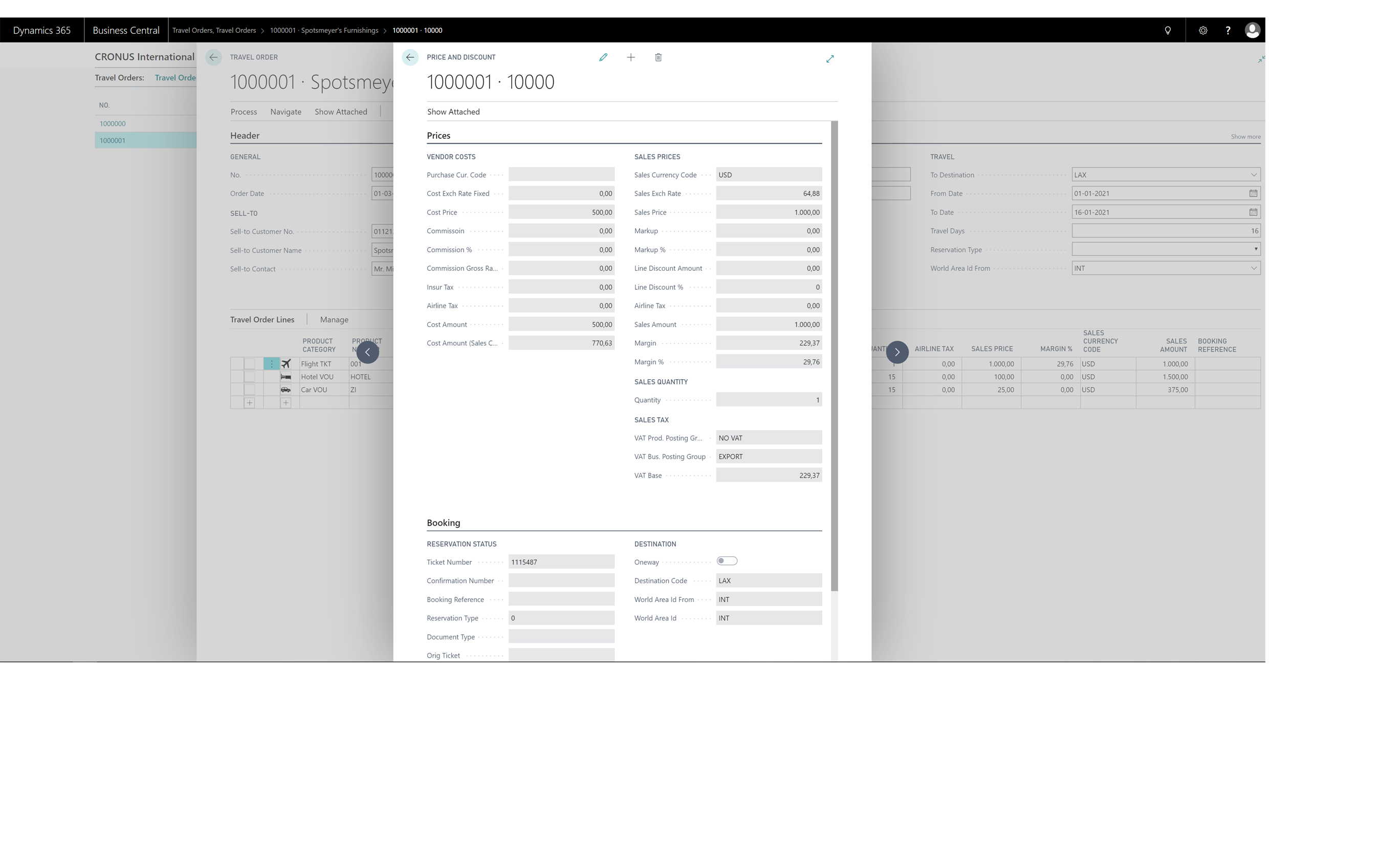
Task: Click the Sales Amount column header
Action: click(x=1173, y=345)
